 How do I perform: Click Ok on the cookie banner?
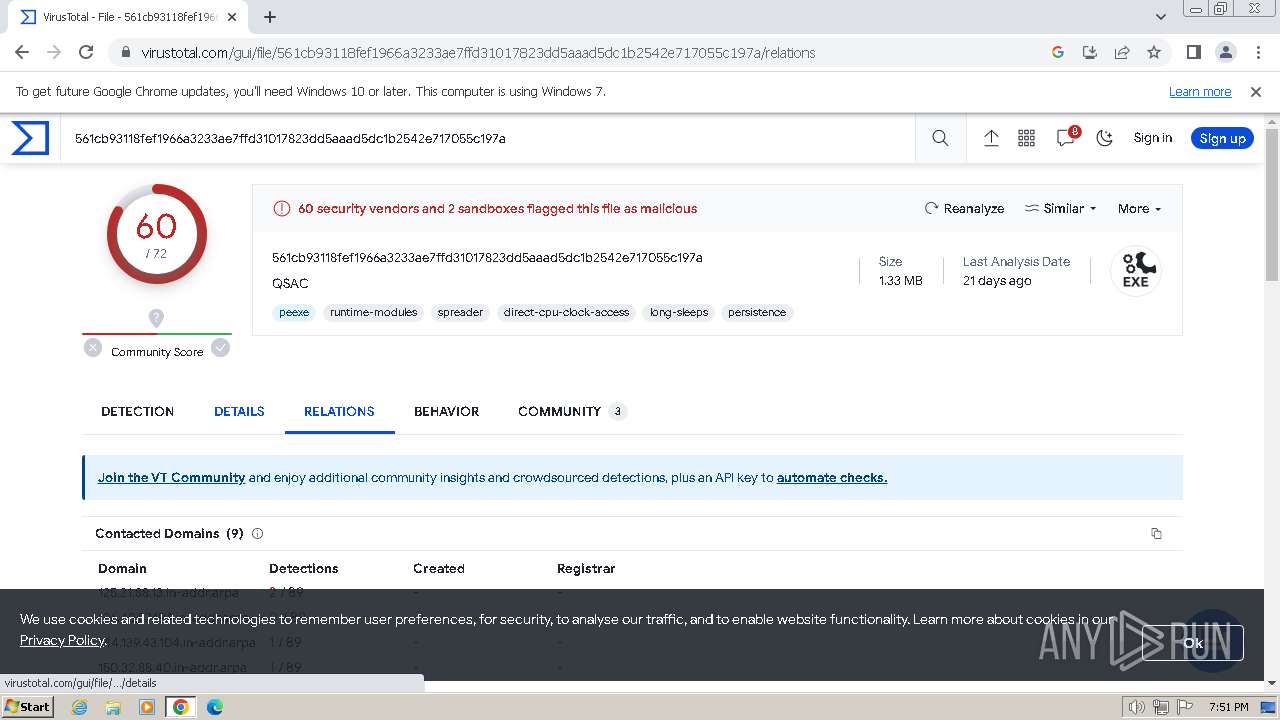(x=1192, y=643)
